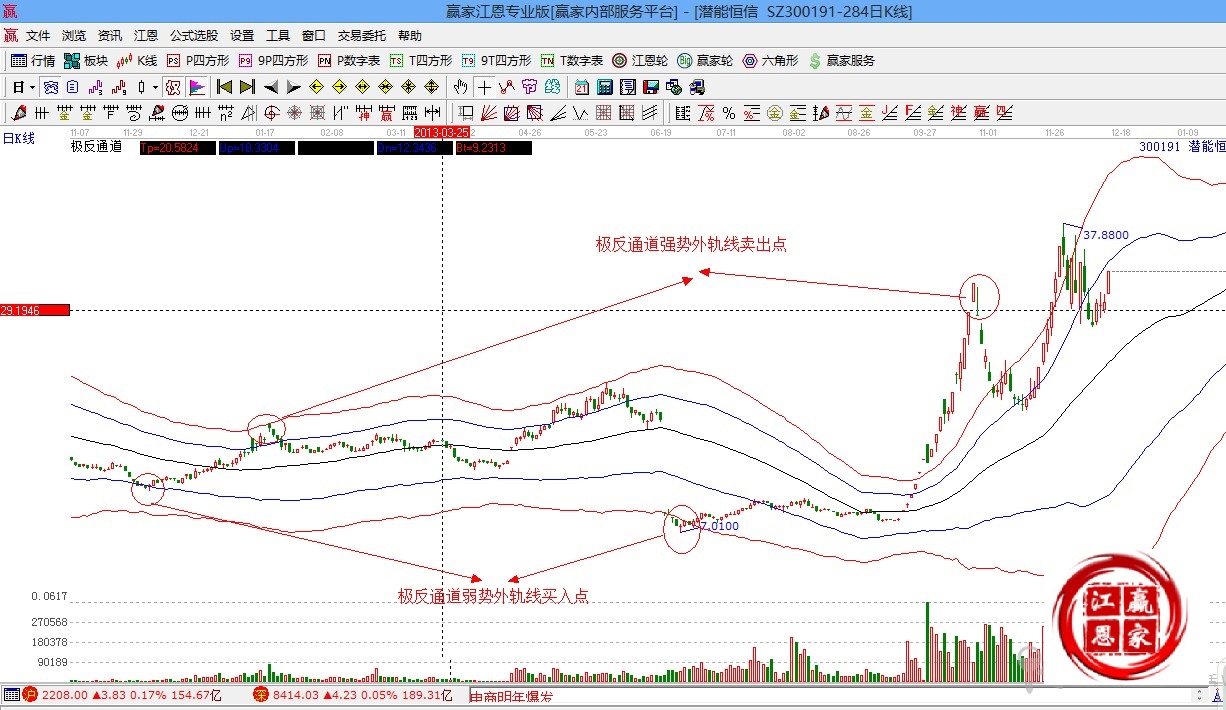
Task: Select the percent sign drawing tool
Action: coord(729,112)
